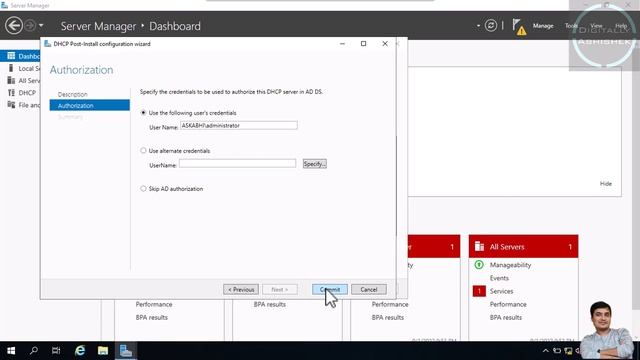Open the notifications flag with warning
The image size is (640, 360).
(x=519, y=27)
